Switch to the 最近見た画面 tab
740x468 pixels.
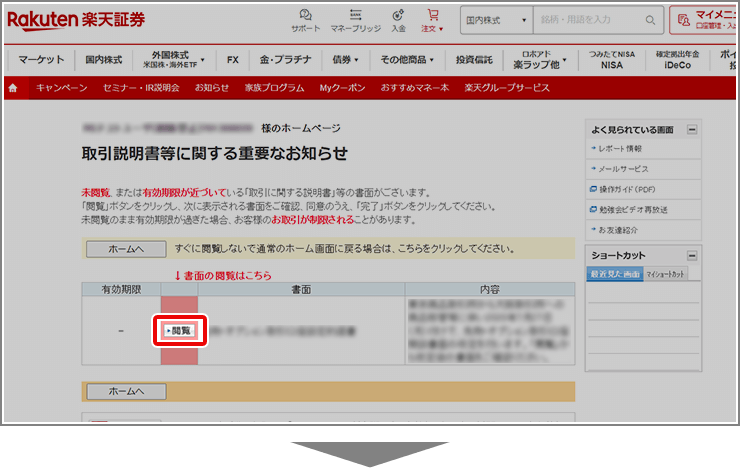(x=614, y=274)
